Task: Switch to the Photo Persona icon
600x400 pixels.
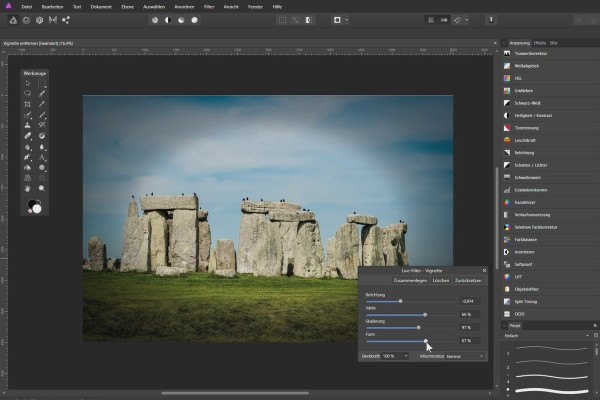Action: tap(13, 20)
